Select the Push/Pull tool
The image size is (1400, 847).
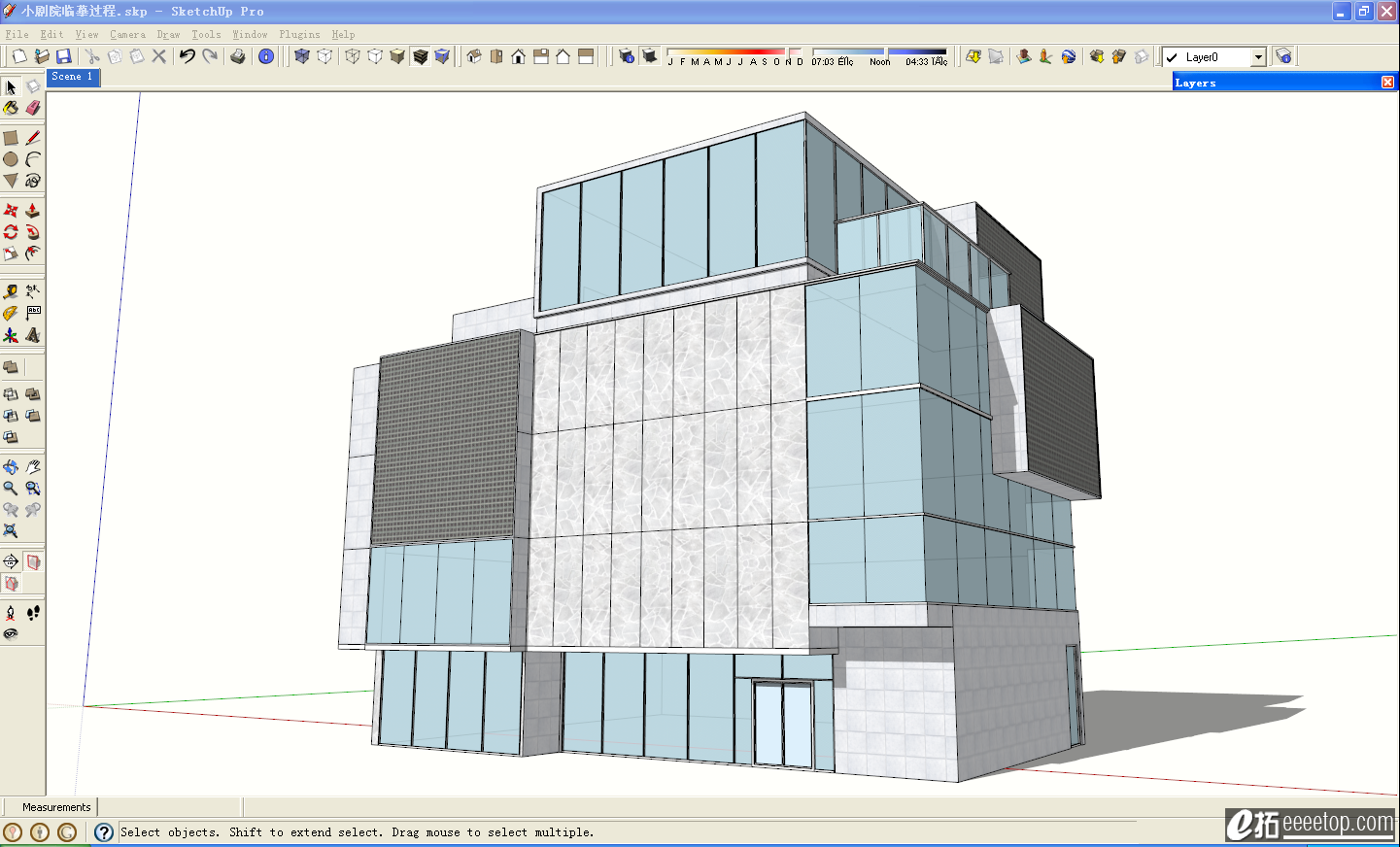(33, 211)
